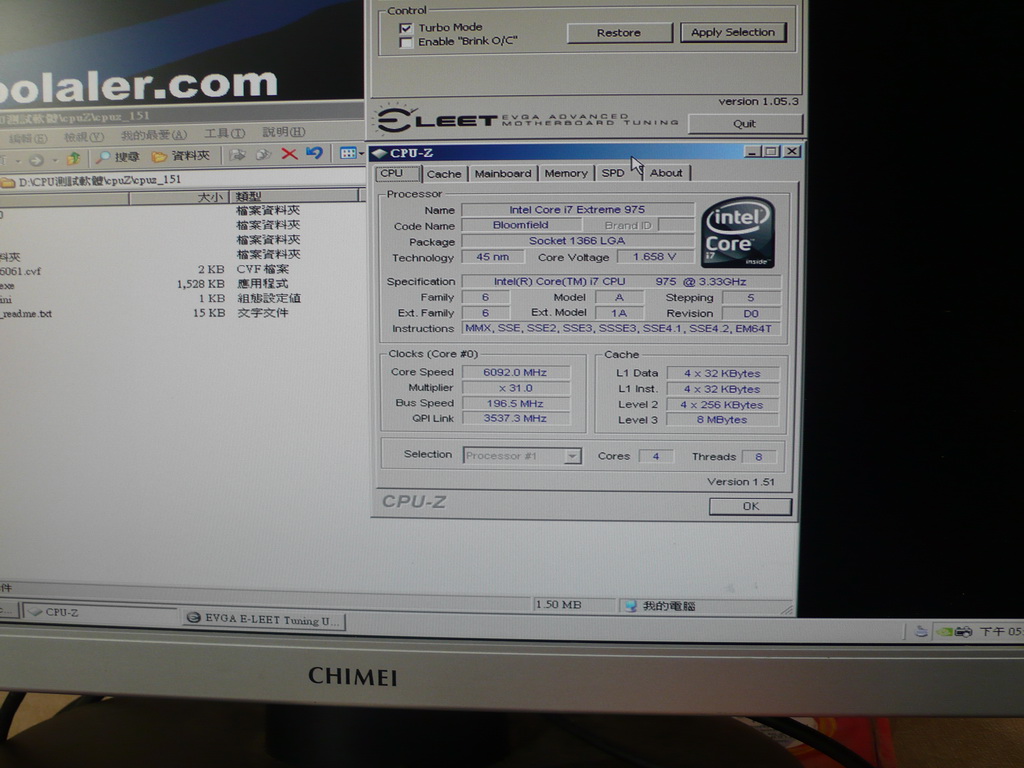Click the Socket 1366 LGA package value
1024x768 pixels.
tap(577, 240)
